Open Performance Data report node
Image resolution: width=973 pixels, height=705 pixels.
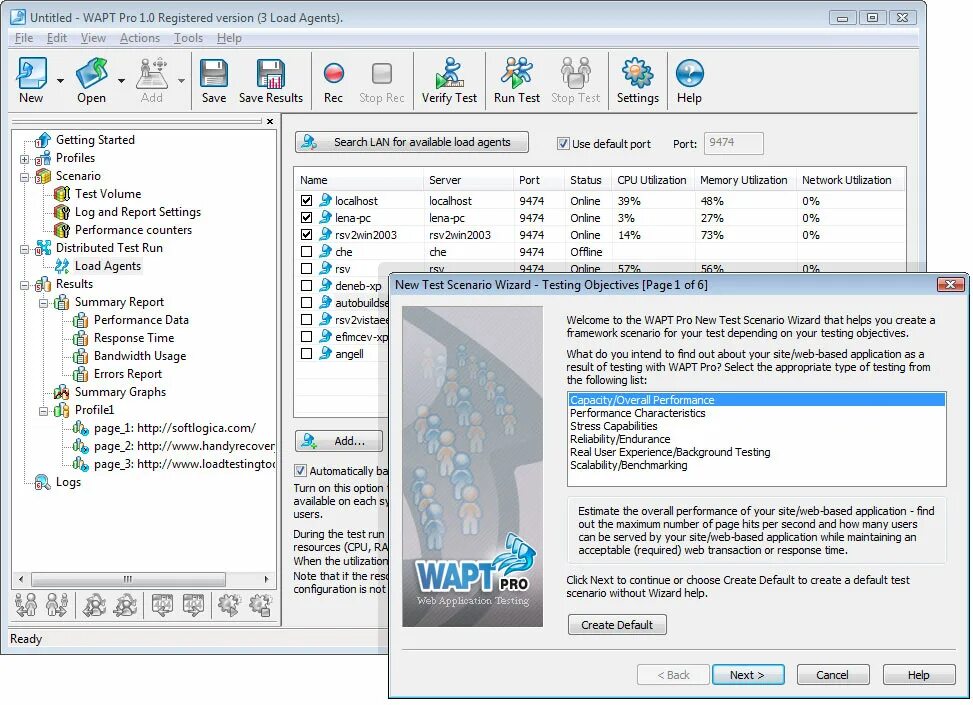tap(141, 320)
